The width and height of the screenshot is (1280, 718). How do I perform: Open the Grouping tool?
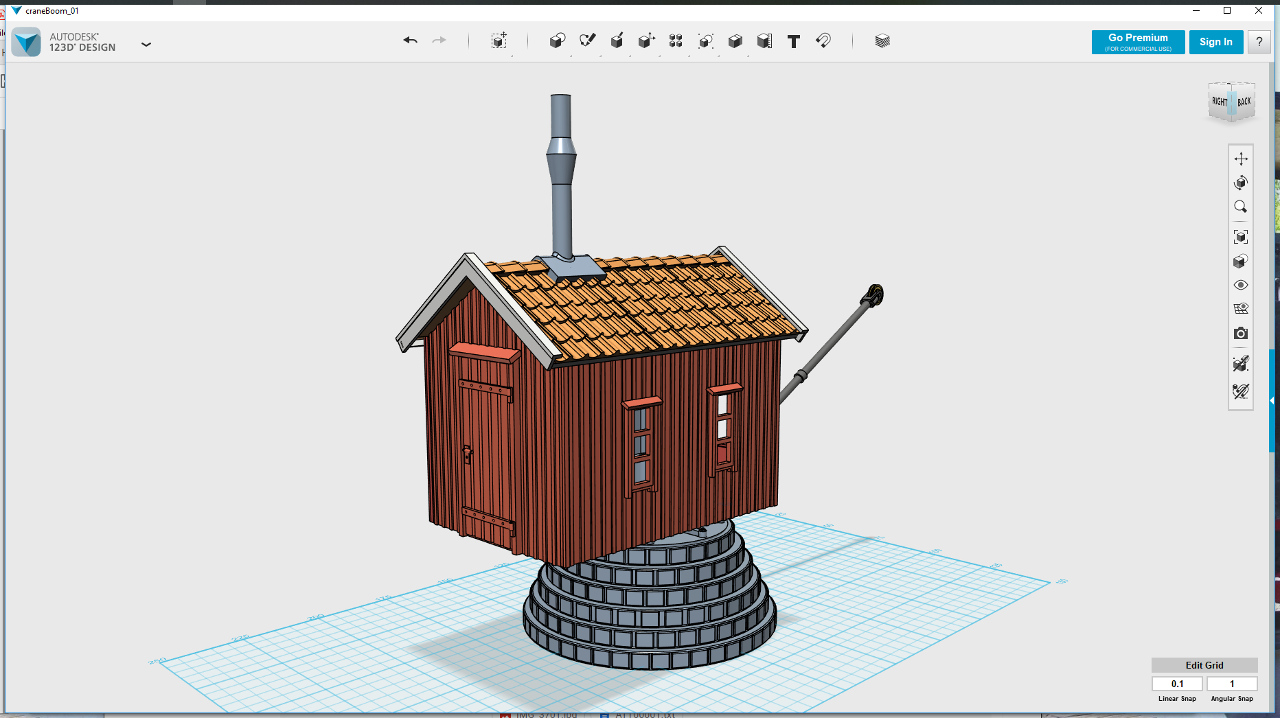pyautogui.click(x=706, y=41)
